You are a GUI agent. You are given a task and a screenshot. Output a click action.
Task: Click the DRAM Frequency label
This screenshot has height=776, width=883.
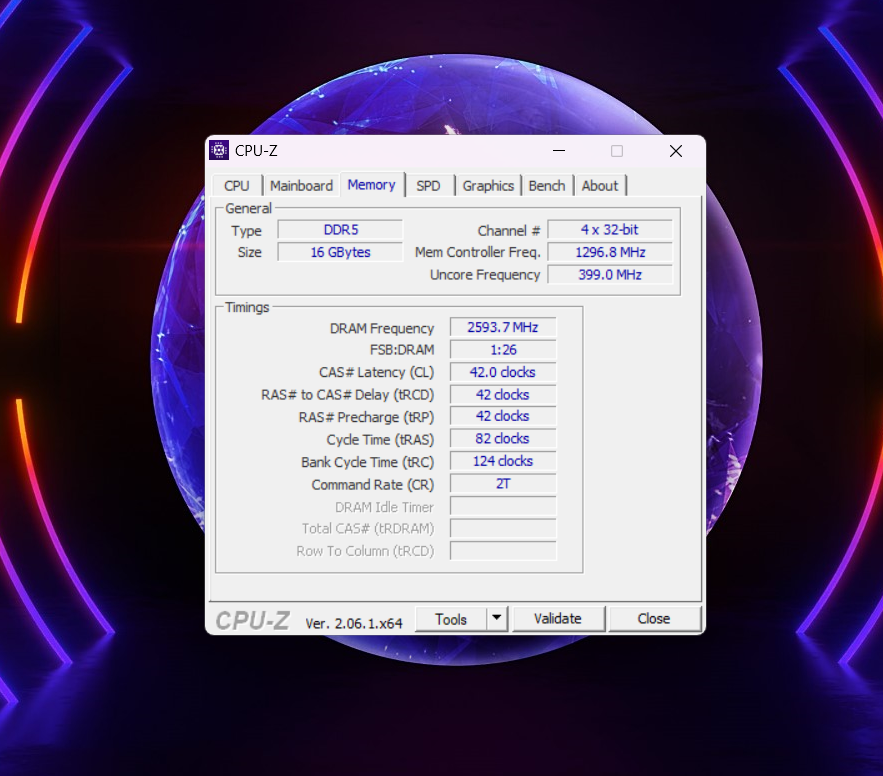click(x=382, y=328)
